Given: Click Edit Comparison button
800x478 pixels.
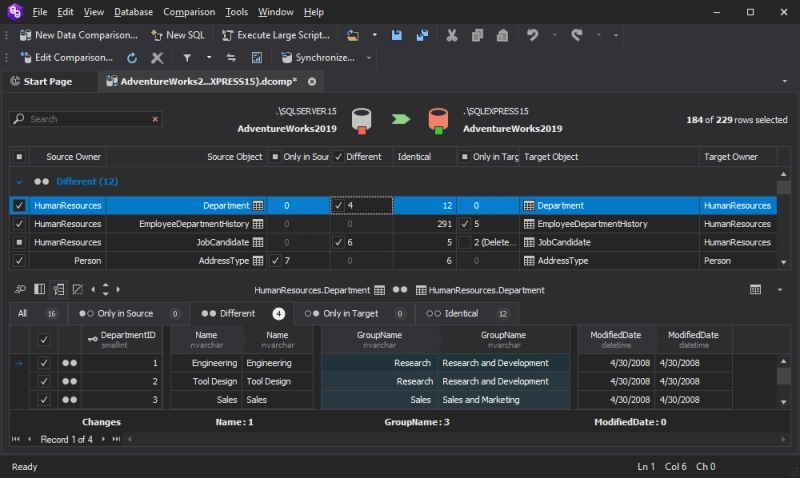Looking at the screenshot, I should (66, 58).
